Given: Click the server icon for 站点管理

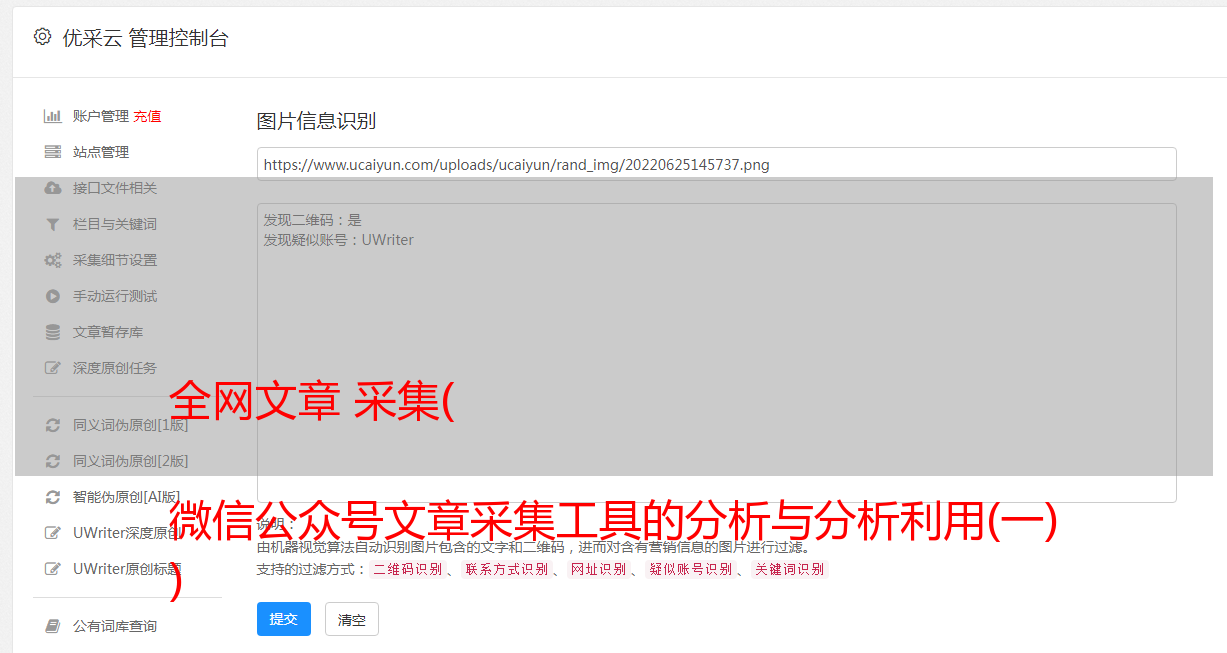Looking at the screenshot, I should [x=53, y=152].
